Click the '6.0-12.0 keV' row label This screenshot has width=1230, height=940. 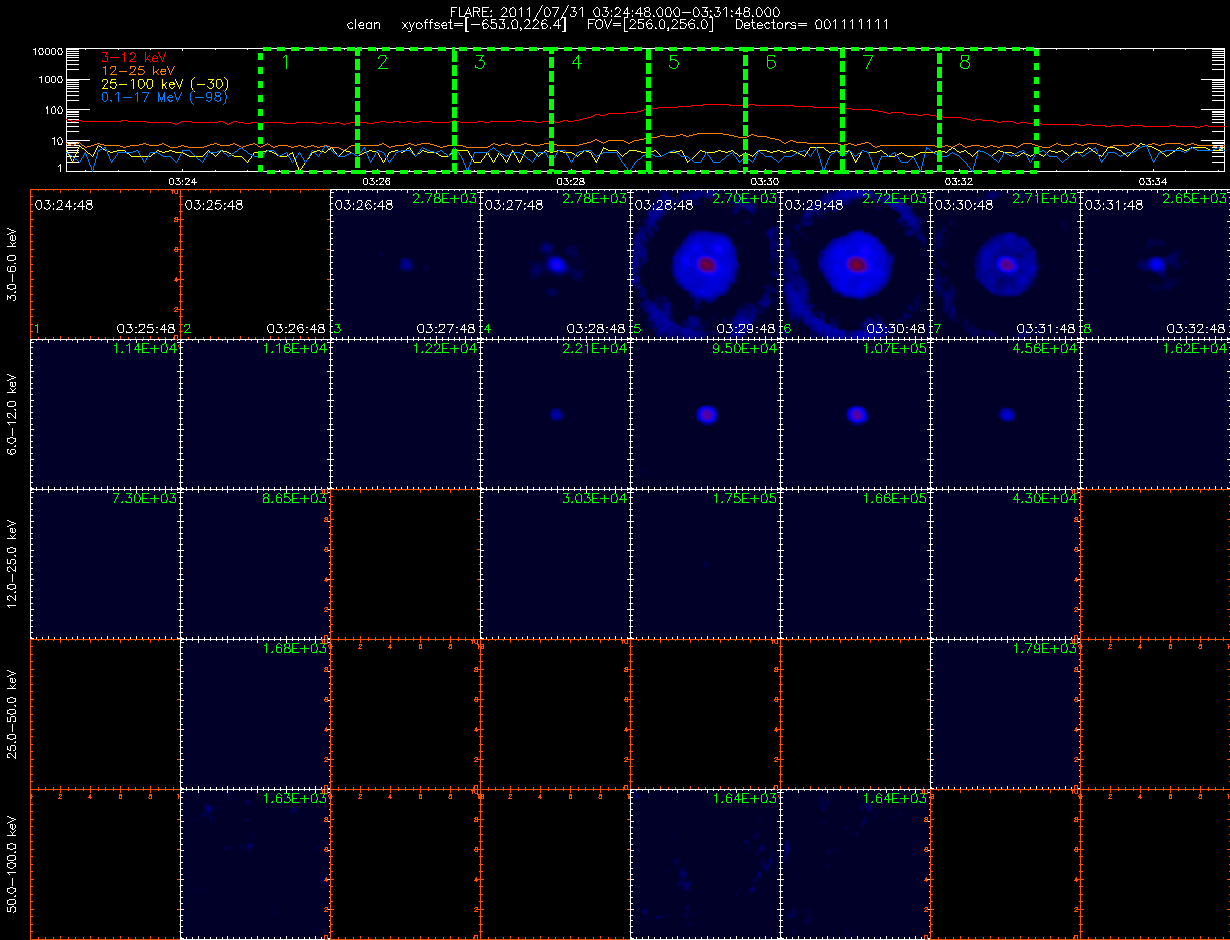(12, 413)
